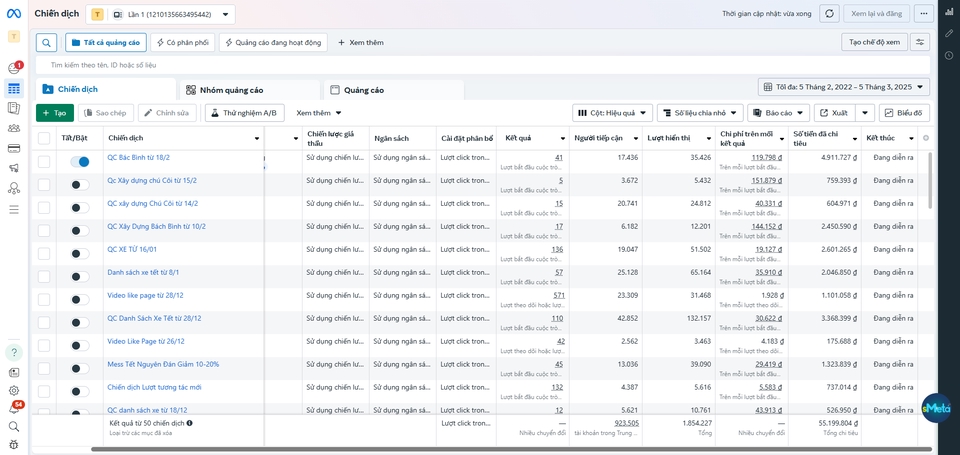This screenshot has height=455, width=960.
Task: Switch on Video like page từ 28/12 toggle
Action: pos(80,299)
